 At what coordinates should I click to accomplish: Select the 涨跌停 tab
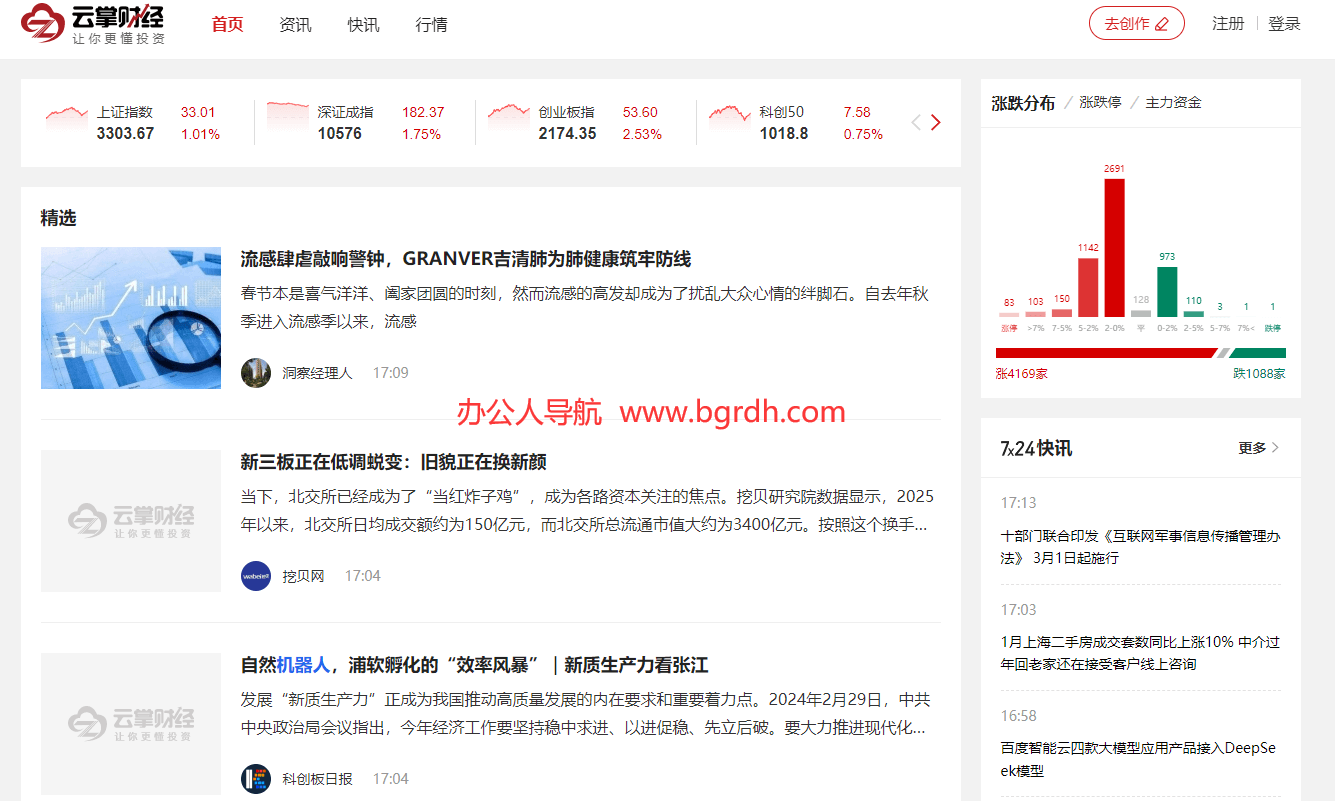tap(1099, 102)
